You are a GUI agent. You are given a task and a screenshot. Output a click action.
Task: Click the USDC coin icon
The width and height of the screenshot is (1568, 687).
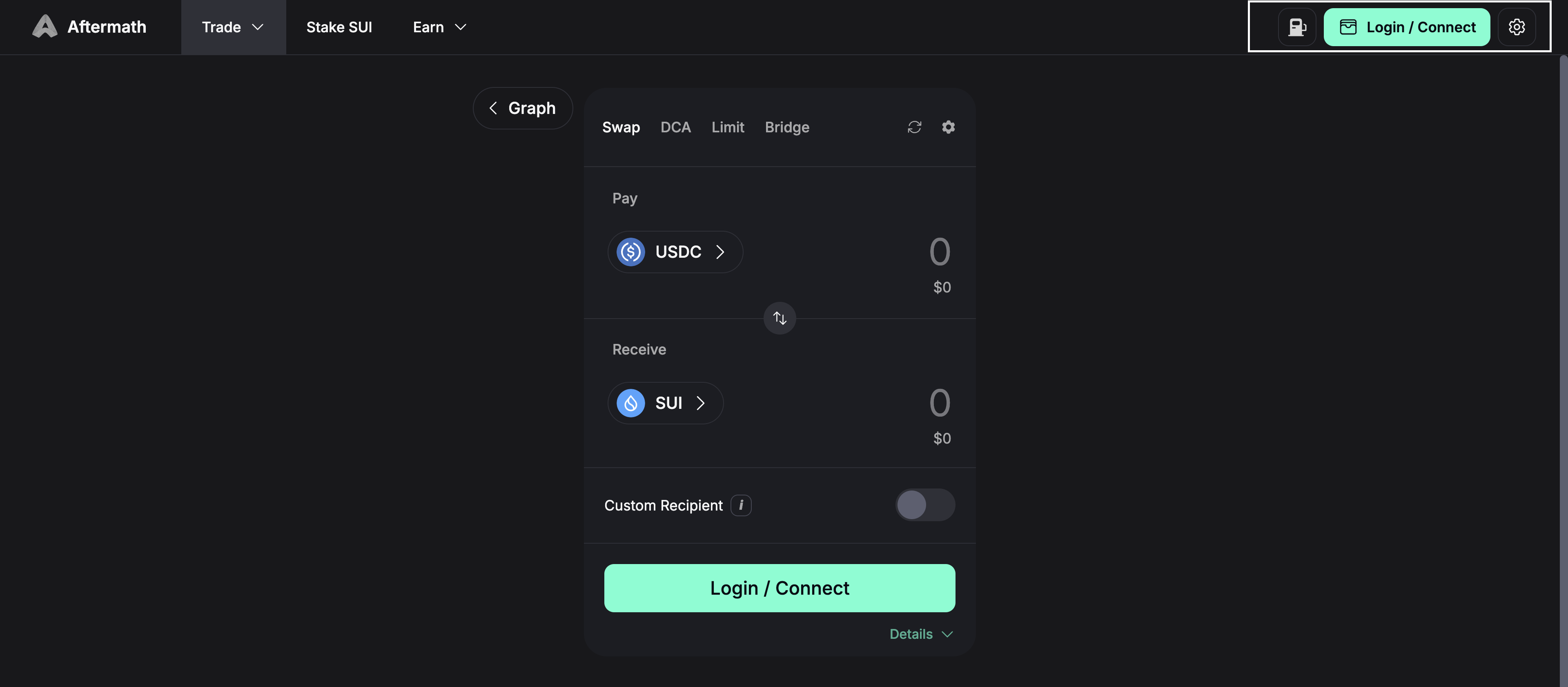630,252
